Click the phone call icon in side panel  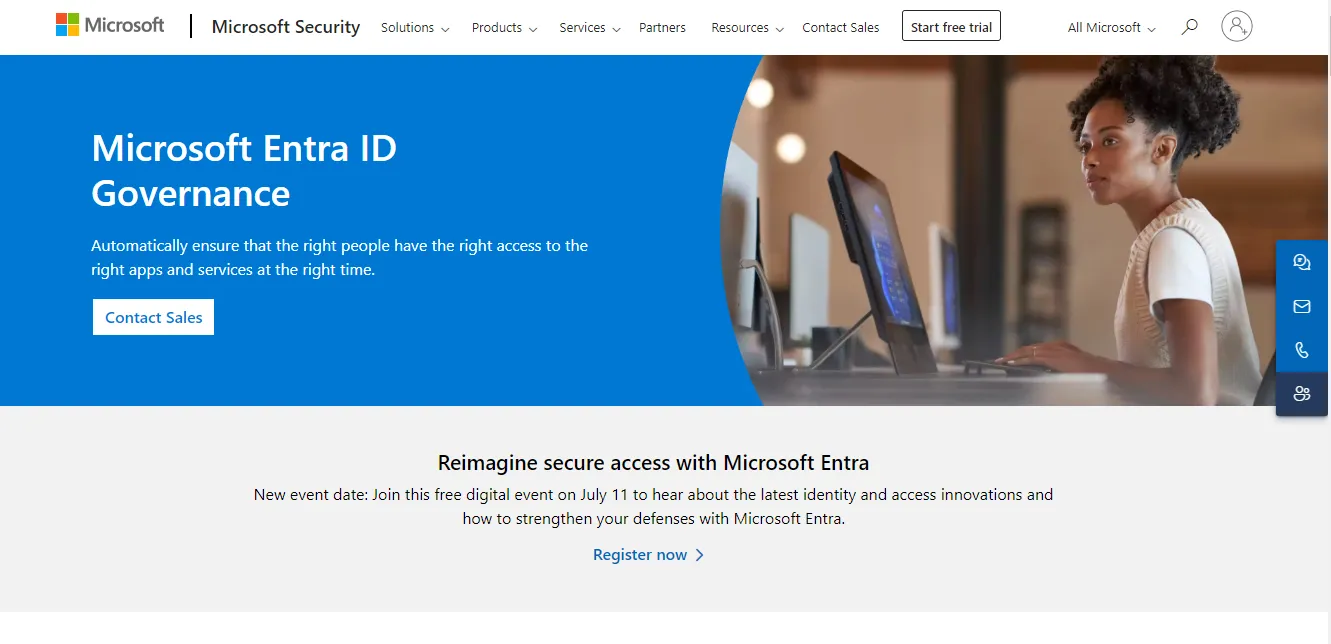pyautogui.click(x=1301, y=350)
